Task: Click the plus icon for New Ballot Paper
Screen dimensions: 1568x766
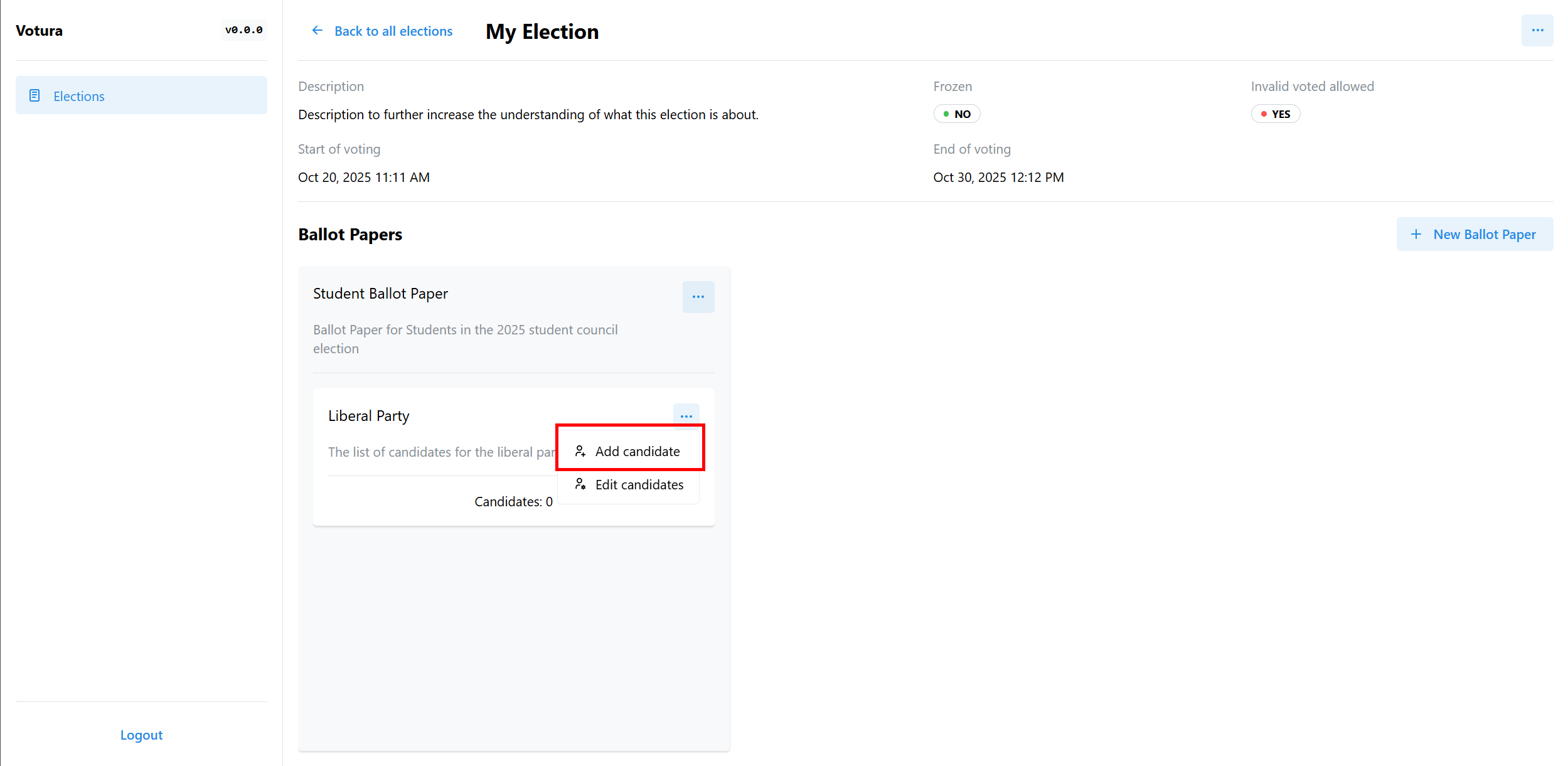Action: (1416, 234)
